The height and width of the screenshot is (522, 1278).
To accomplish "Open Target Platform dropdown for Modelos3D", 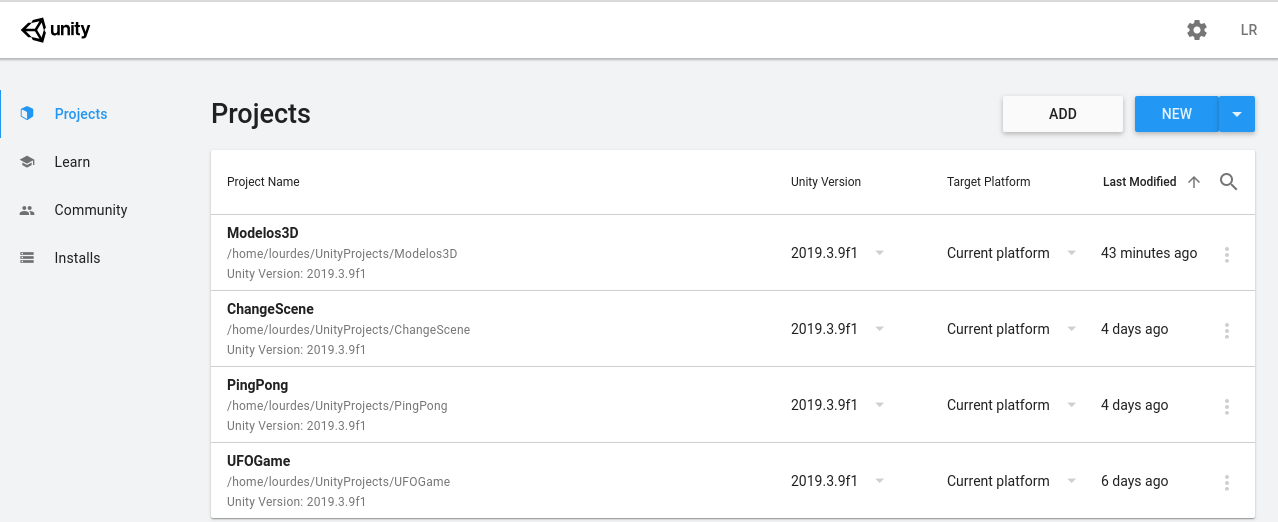I will 1071,253.
